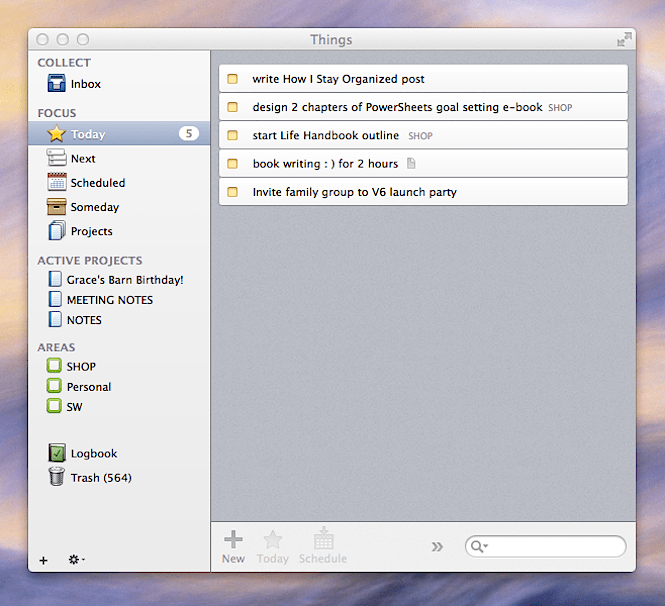665x606 pixels.
Task: Open Trash (564)
Action: (x=120, y=477)
